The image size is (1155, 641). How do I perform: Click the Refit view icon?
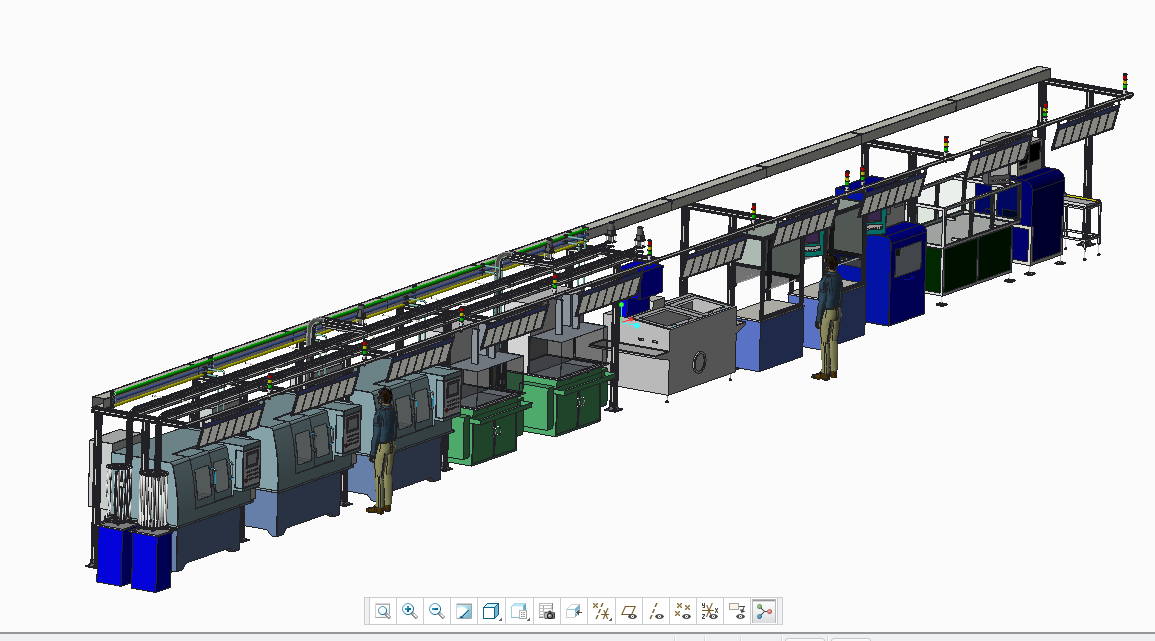point(382,611)
